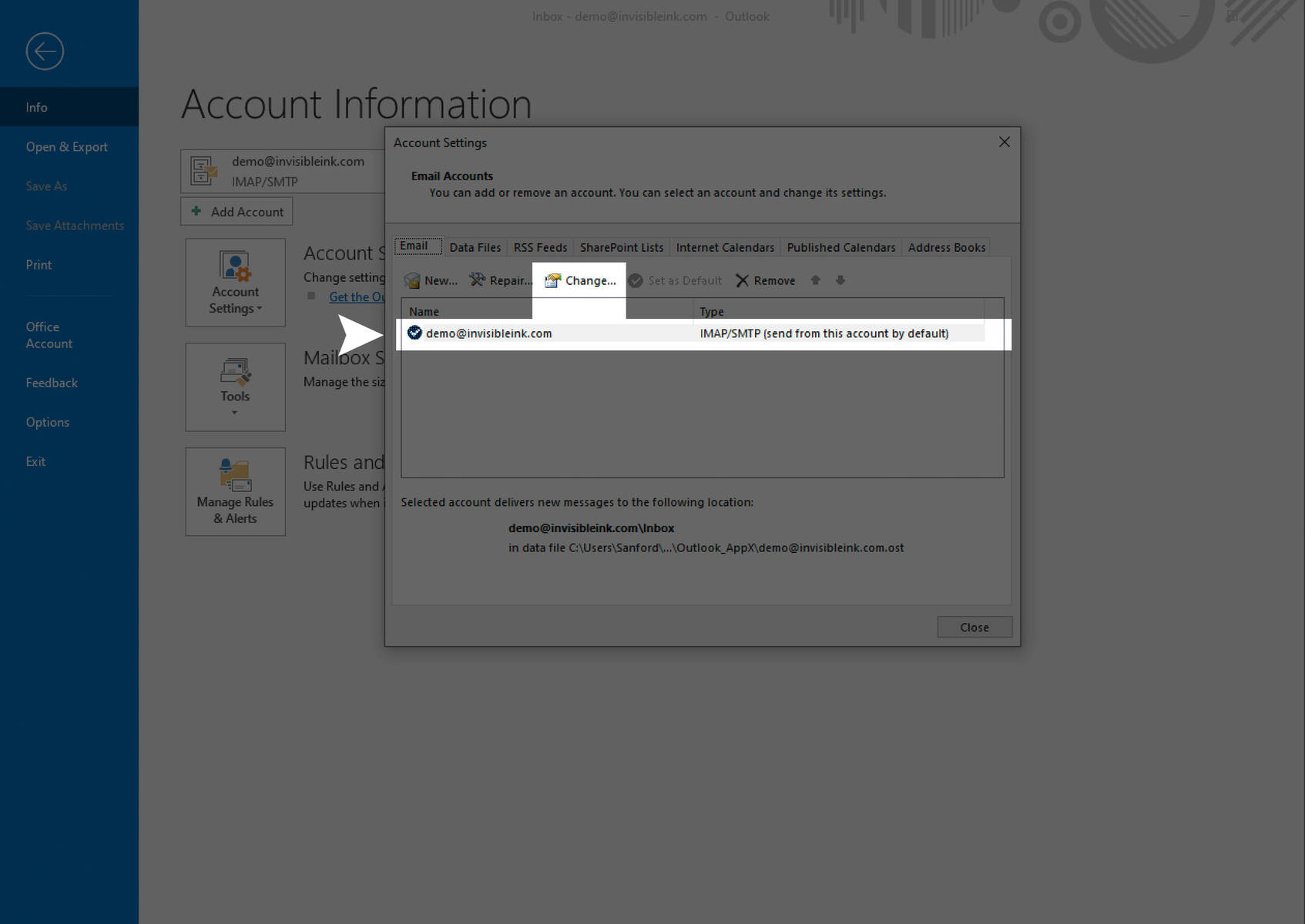Click the plus icon beside Add Account

tap(196, 211)
